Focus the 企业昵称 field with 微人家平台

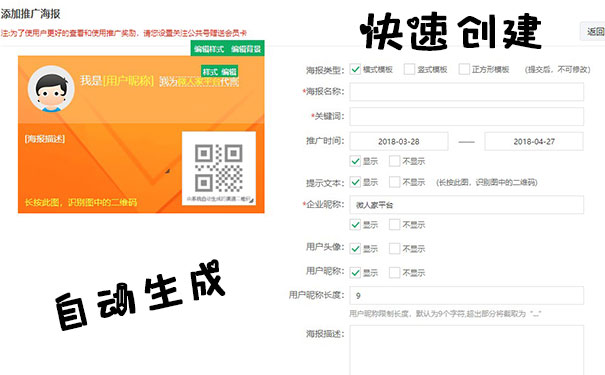466,205
